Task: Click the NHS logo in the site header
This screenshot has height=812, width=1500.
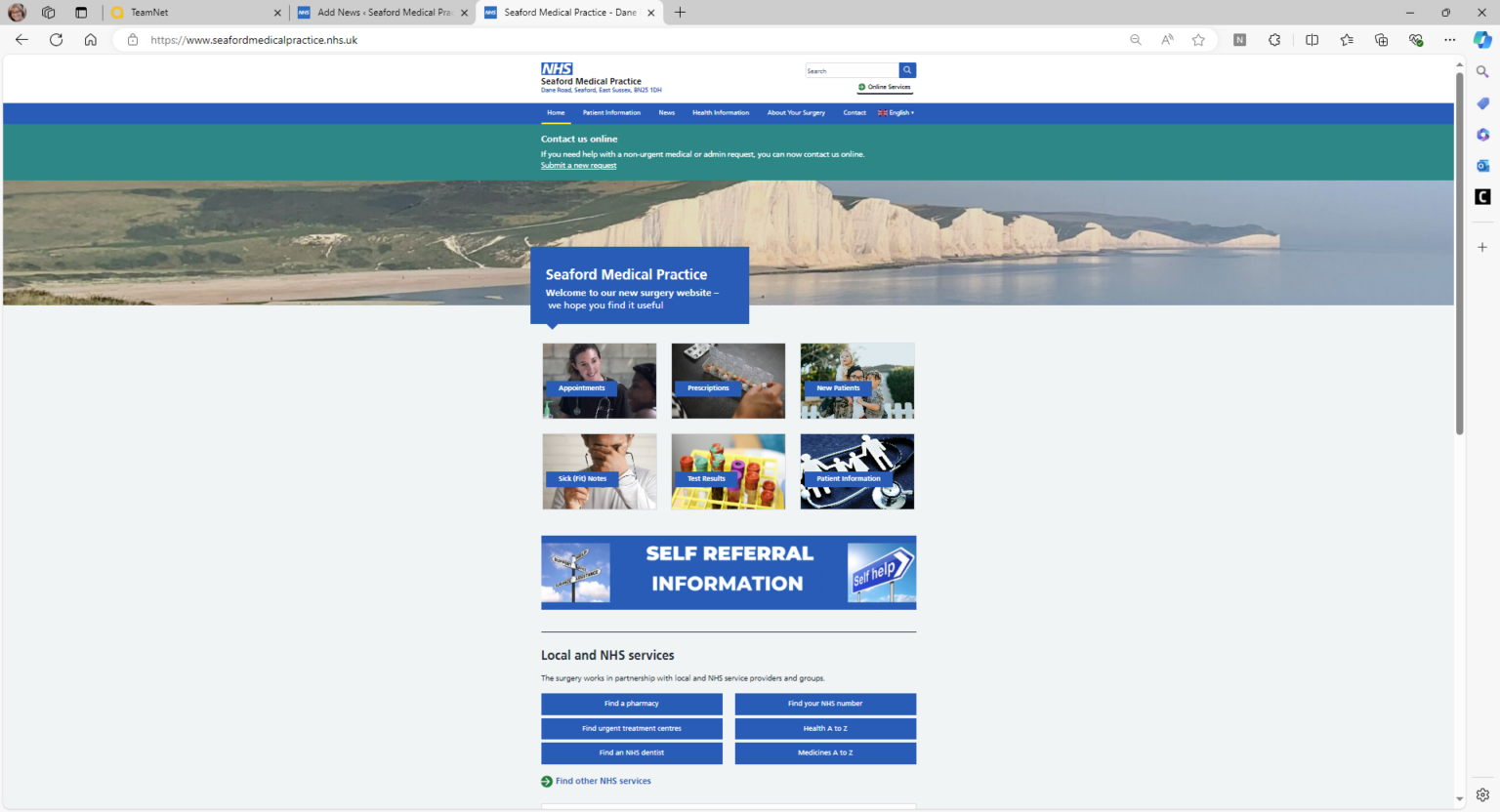Action: tap(557, 68)
